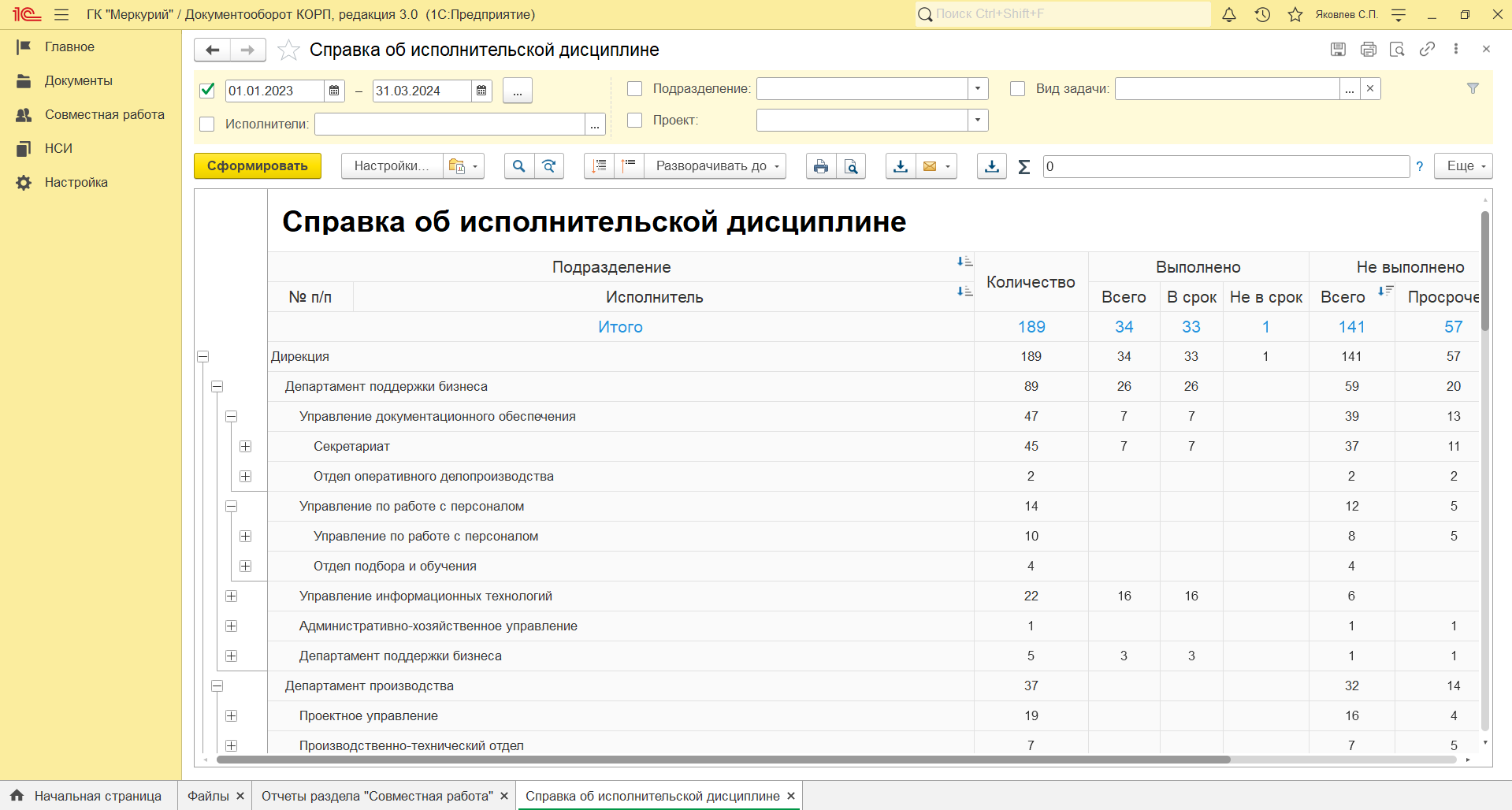Open the history clock icon
1512x810 pixels.
coord(1262,14)
